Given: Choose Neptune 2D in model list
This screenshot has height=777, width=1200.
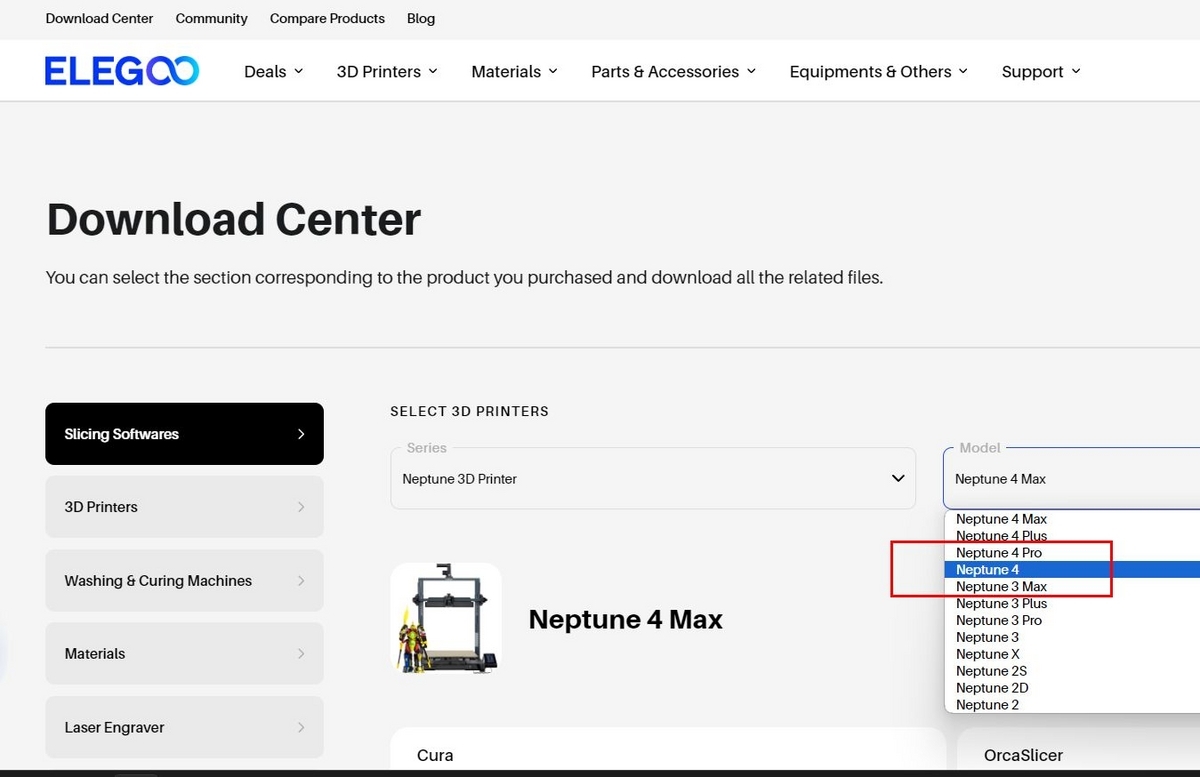Looking at the screenshot, I should pyautogui.click(x=1072, y=688).
